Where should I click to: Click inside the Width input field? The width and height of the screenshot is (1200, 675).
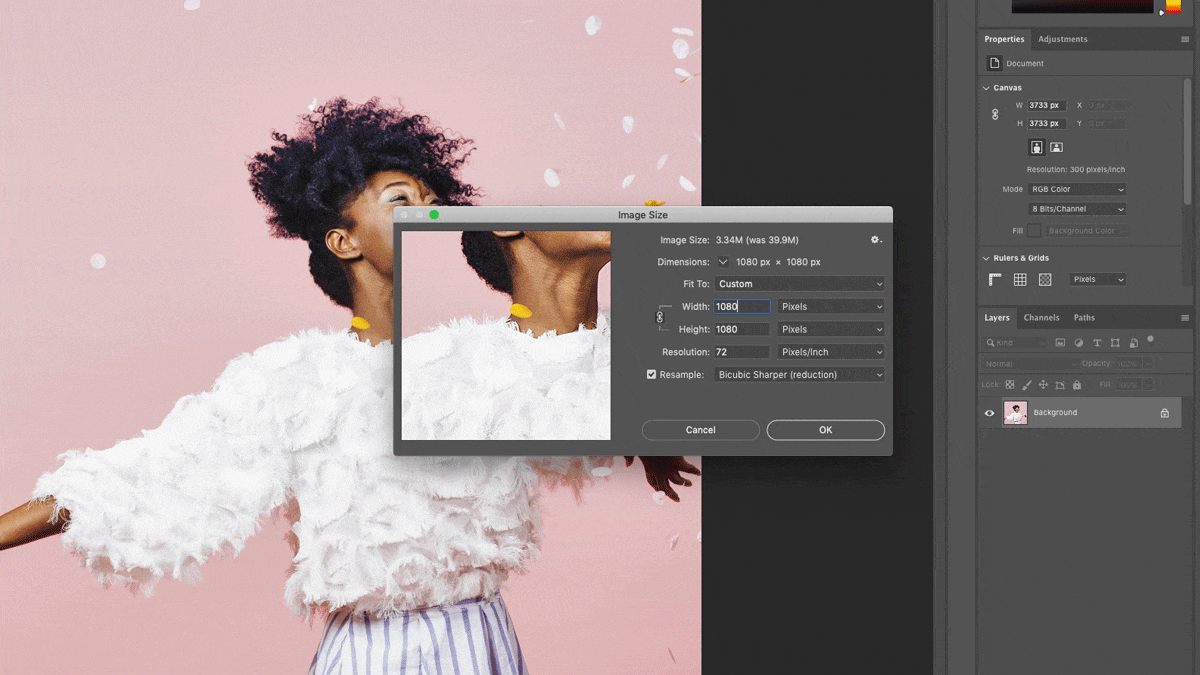click(740, 306)
